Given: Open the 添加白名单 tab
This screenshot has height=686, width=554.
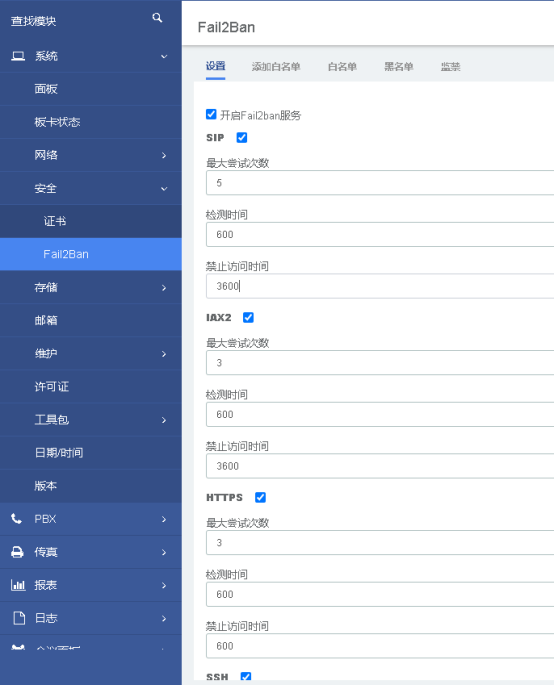Looking at the screenshot, I should point(276,66).
